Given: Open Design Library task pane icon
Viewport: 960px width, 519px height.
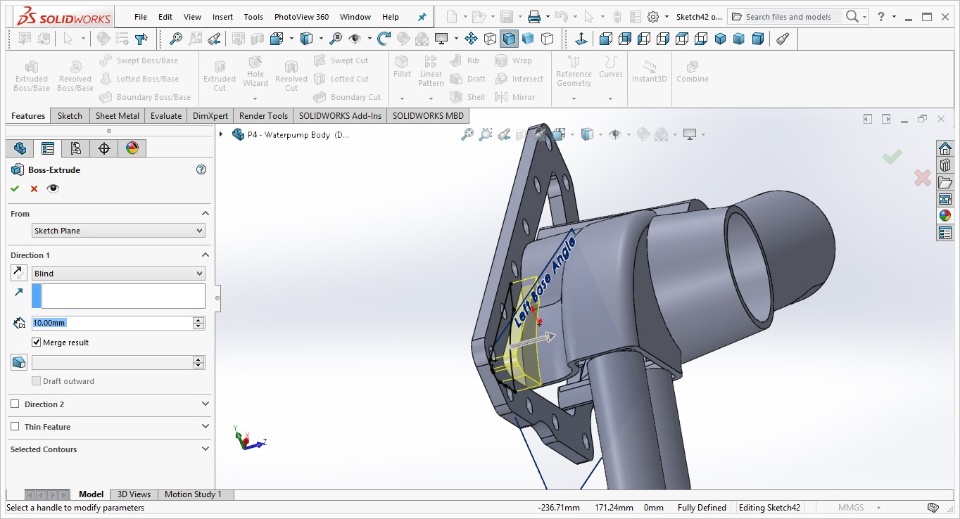Looking at the screenshot, I should [945, 165].
